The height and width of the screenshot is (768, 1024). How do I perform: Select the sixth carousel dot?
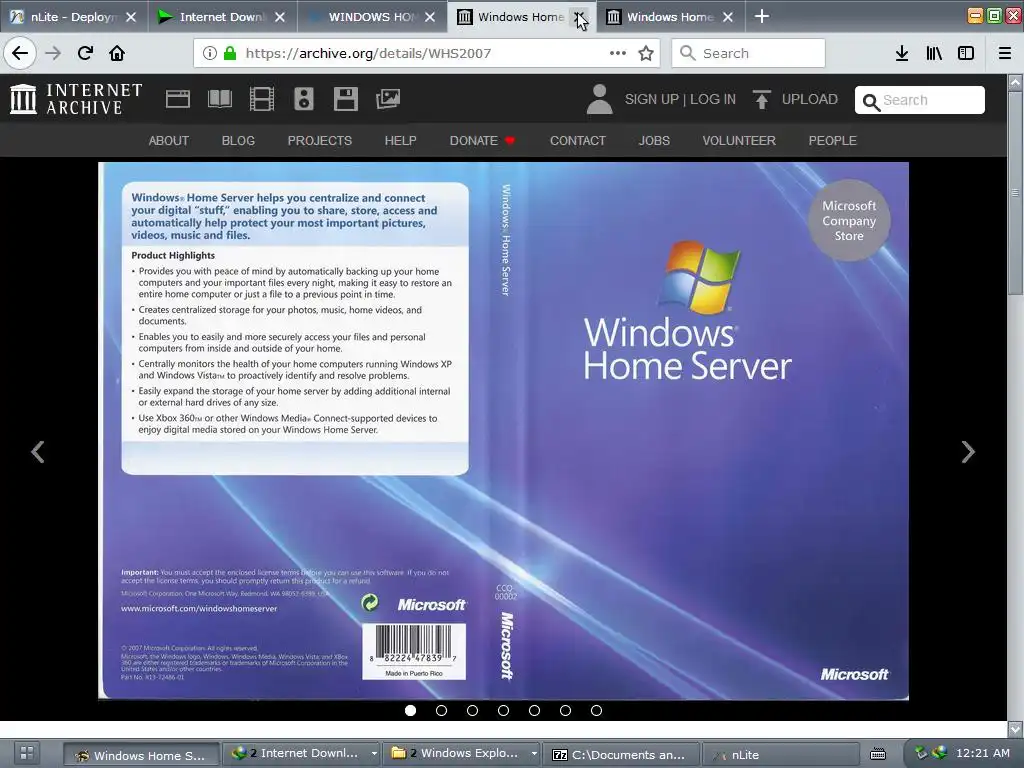[x=566, y=711]
